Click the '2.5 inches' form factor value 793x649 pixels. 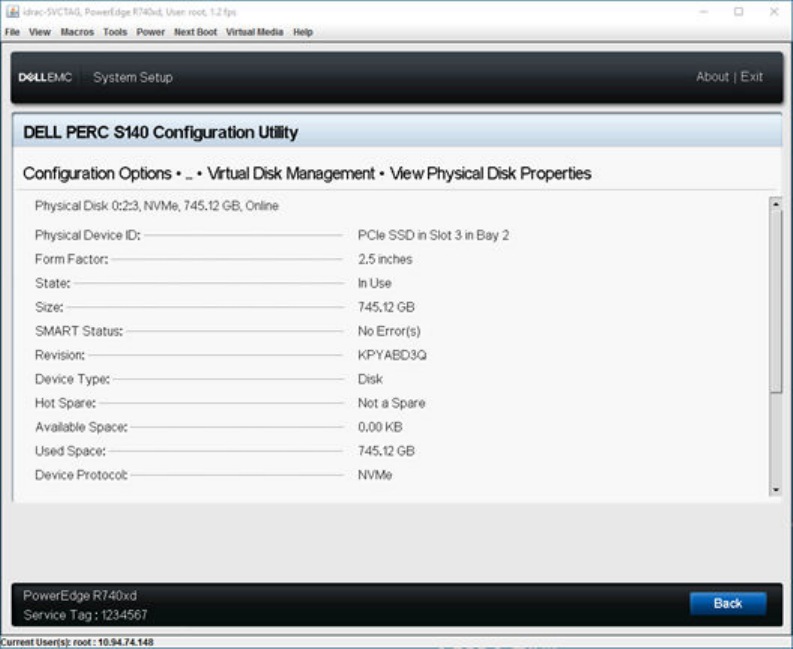[x=385, y=259]
